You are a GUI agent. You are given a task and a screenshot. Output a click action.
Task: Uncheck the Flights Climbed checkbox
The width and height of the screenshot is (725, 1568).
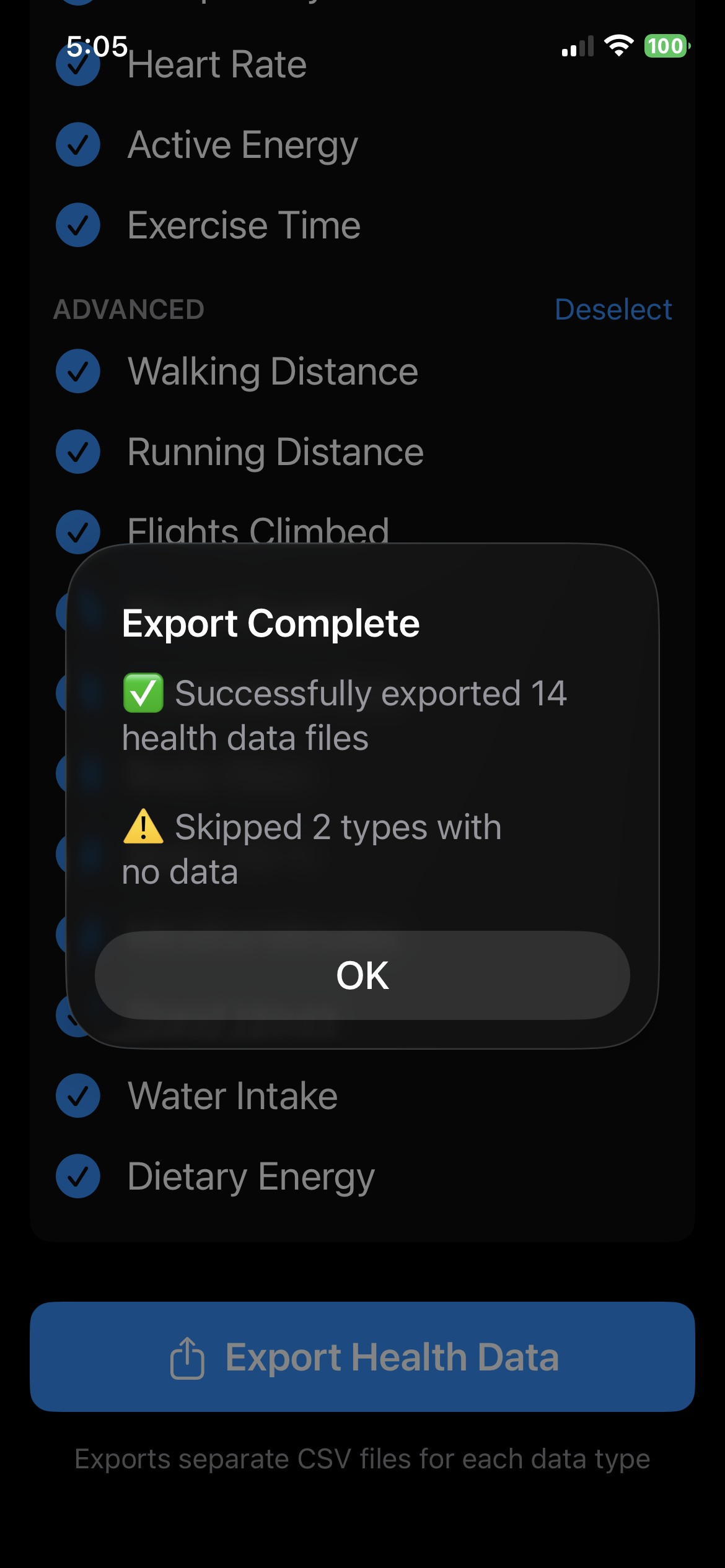(x=78, y=531)
